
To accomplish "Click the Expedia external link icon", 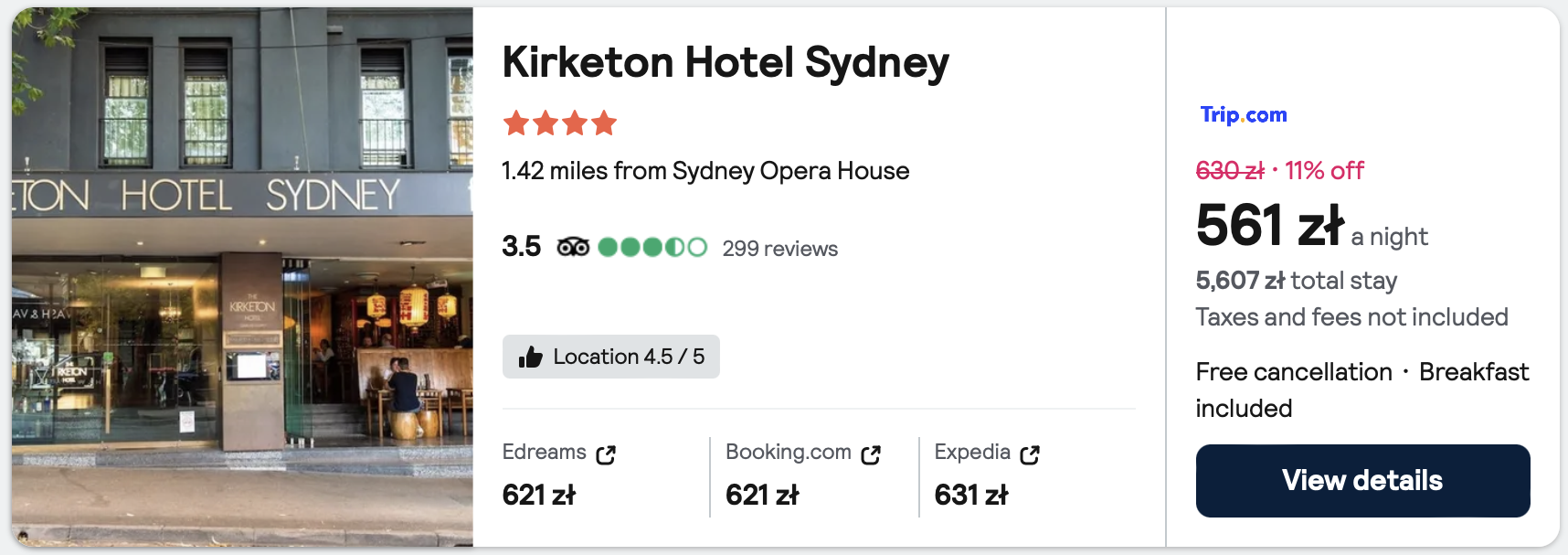I will [1030, 454].
